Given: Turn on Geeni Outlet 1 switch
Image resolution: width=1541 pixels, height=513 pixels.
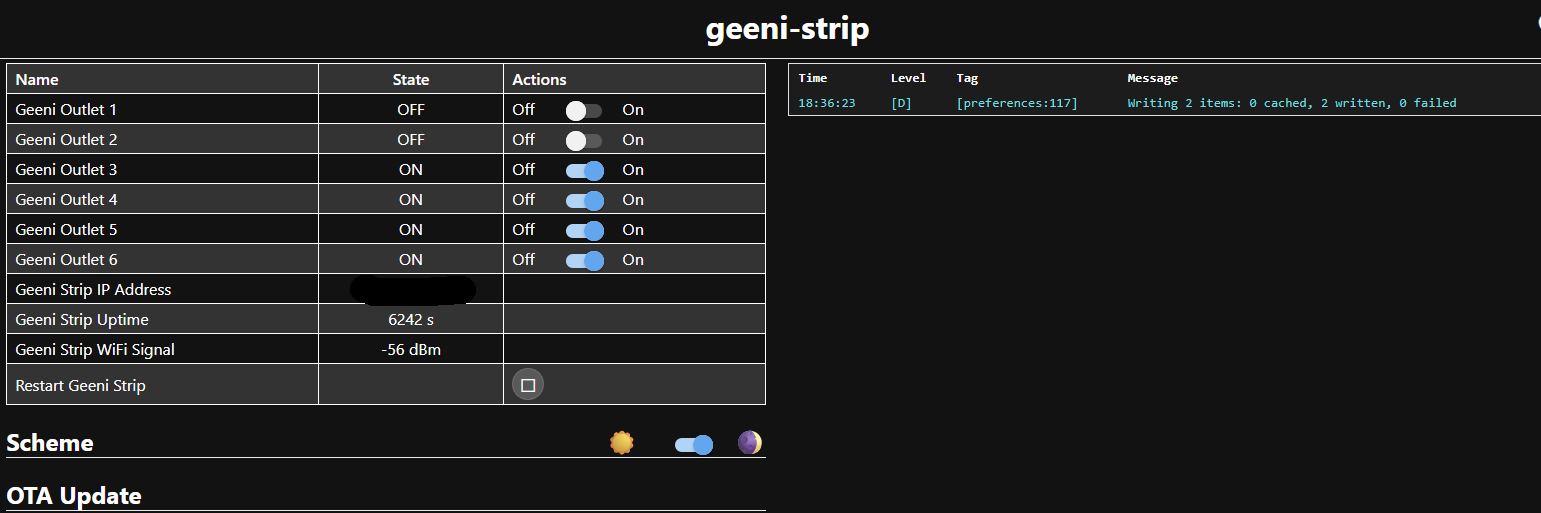Looking at the screenshot, I should tap(584, 110).
